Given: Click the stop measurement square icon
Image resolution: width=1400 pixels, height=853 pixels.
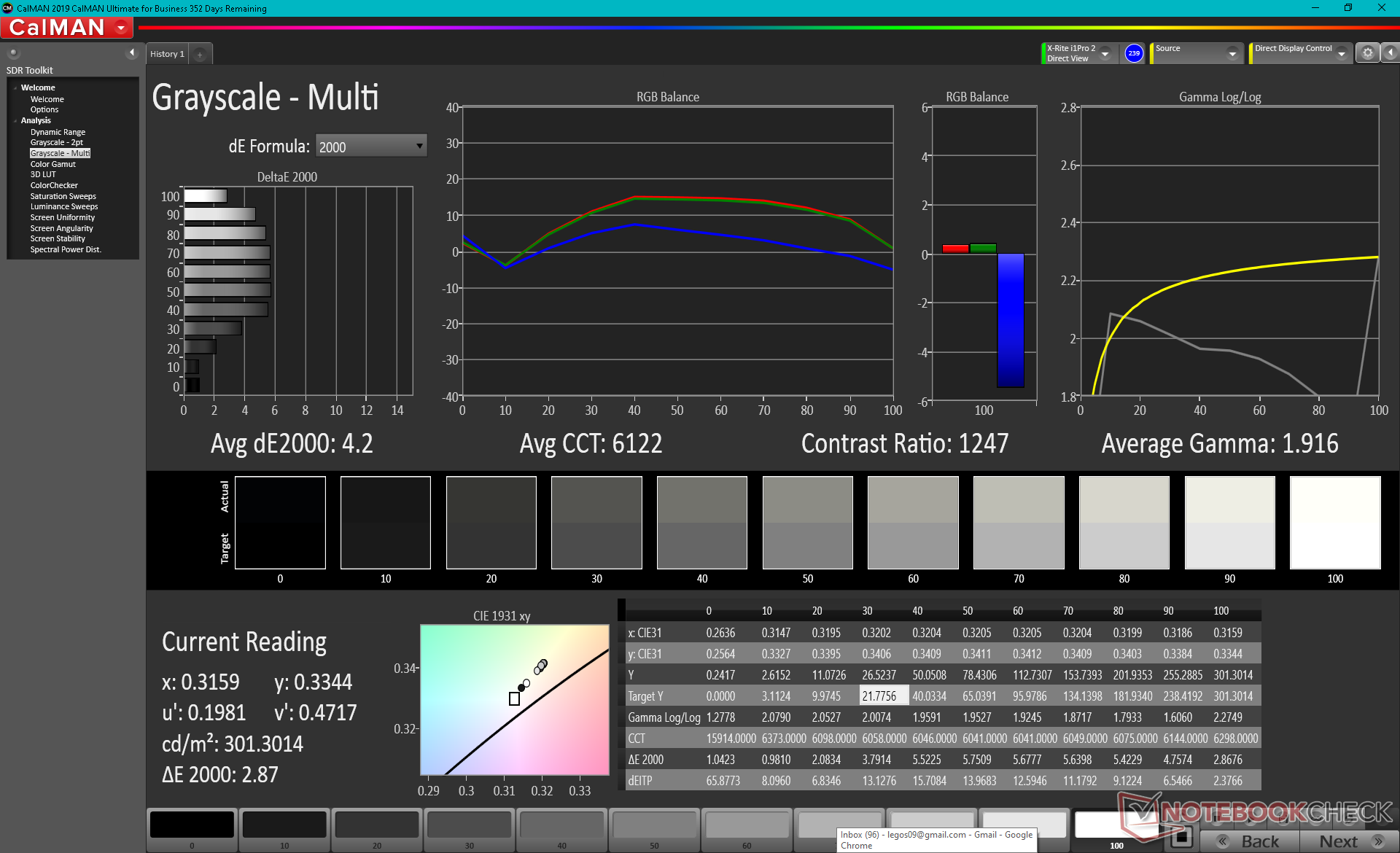Looking at the screenshot, I should point(1181,836).
